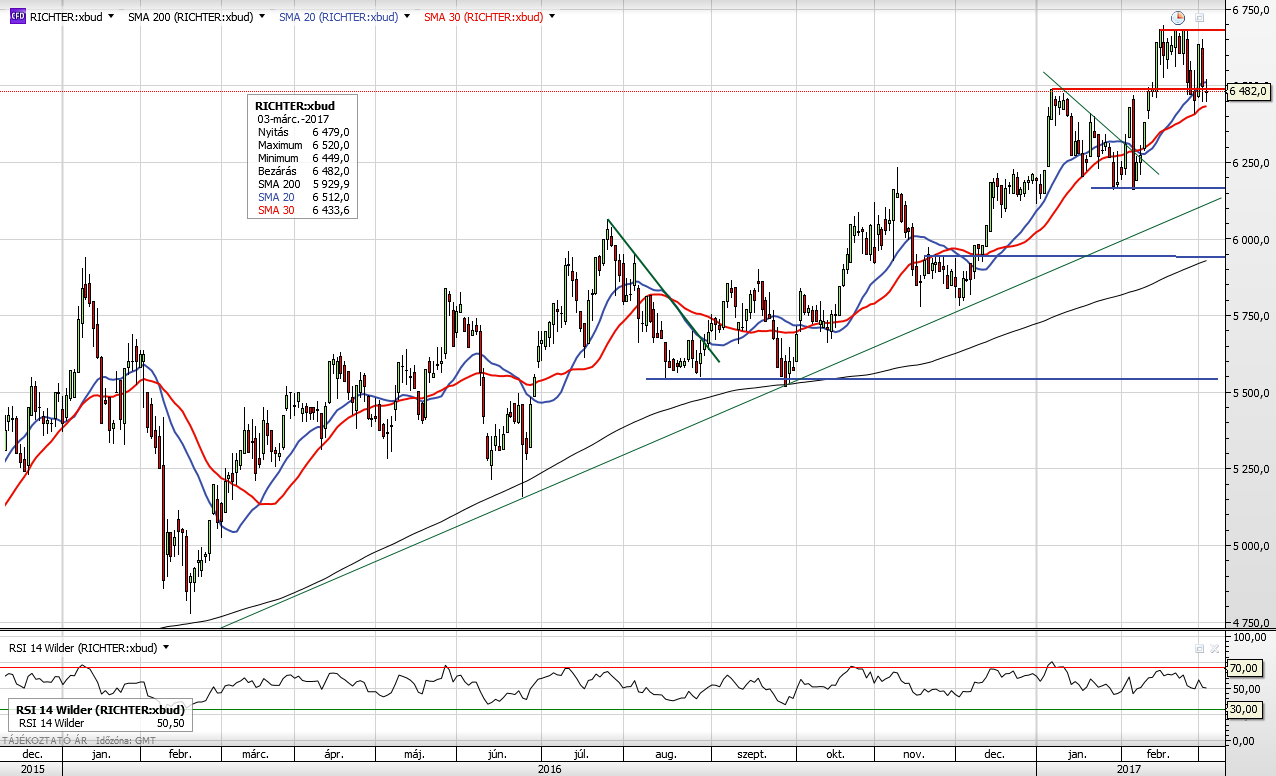
Task: Expand the SMA 30 indicator dropdown
Action: pyautogui.click(x=553, y=17)
